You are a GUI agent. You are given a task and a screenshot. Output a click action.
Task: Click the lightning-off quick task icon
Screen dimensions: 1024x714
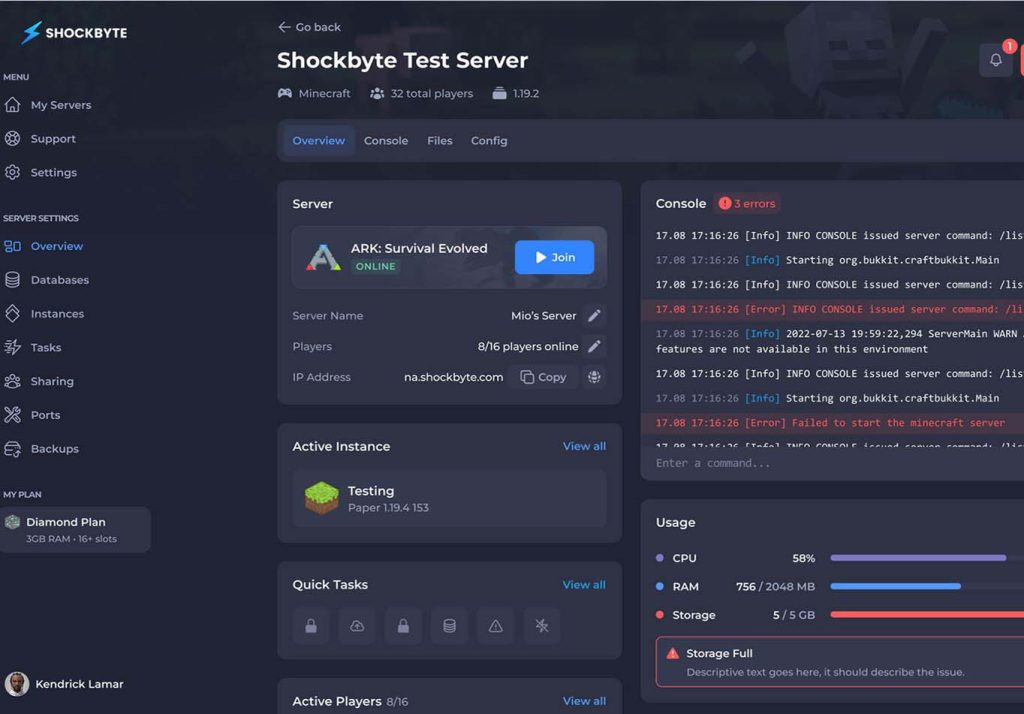(542, 626)
